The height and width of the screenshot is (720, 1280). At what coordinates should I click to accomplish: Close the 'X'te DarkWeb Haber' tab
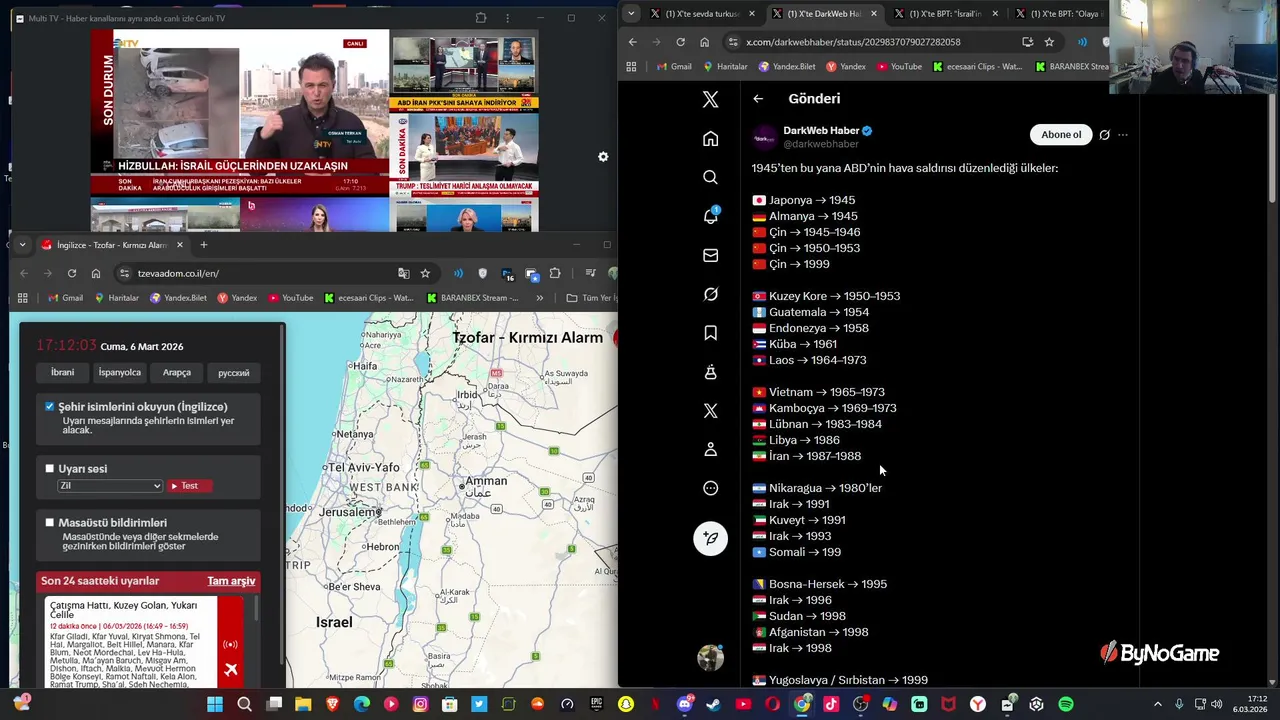[x=874, y=14]
